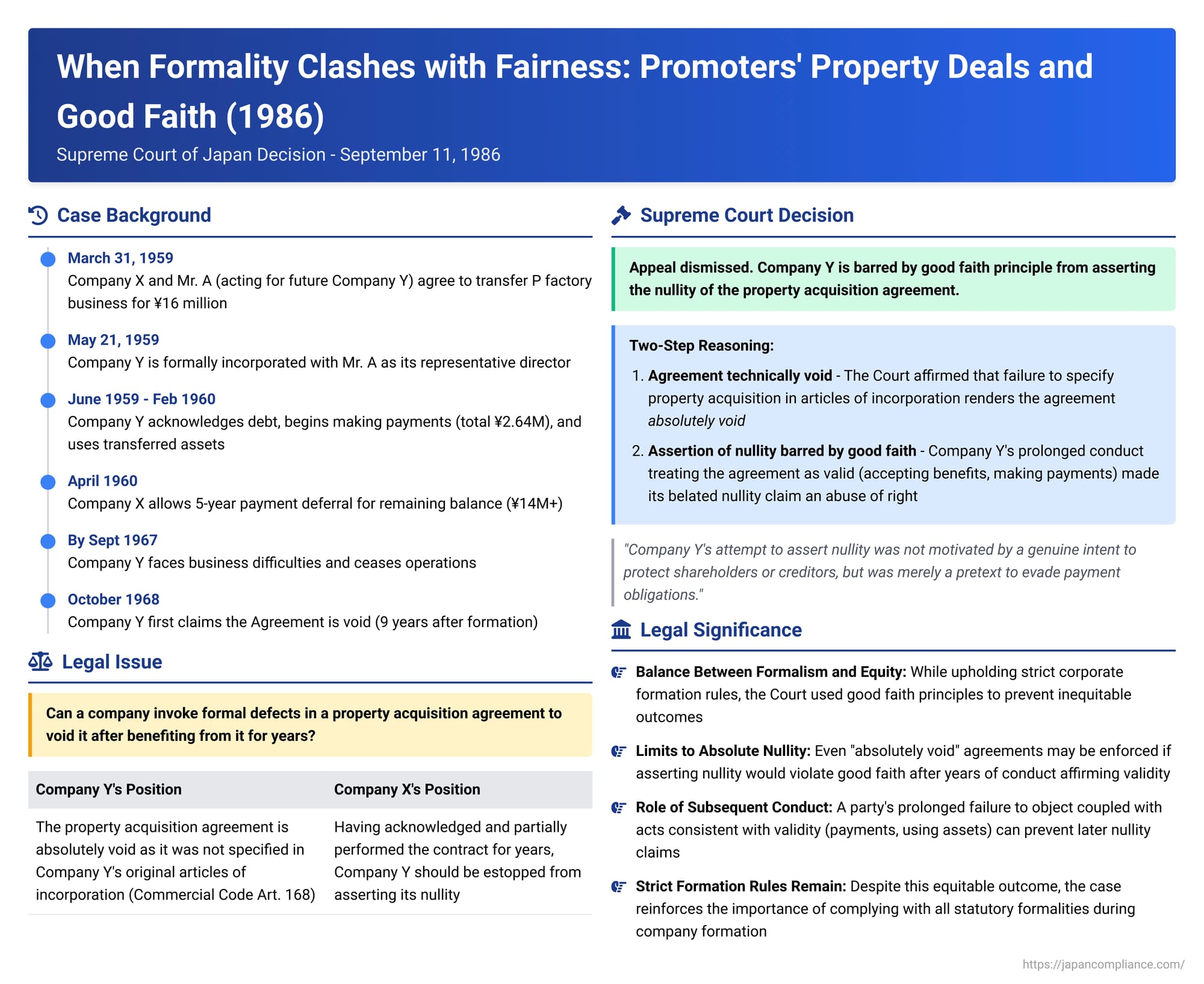Click the Two-Step Reasoning heading

point(701,346)
